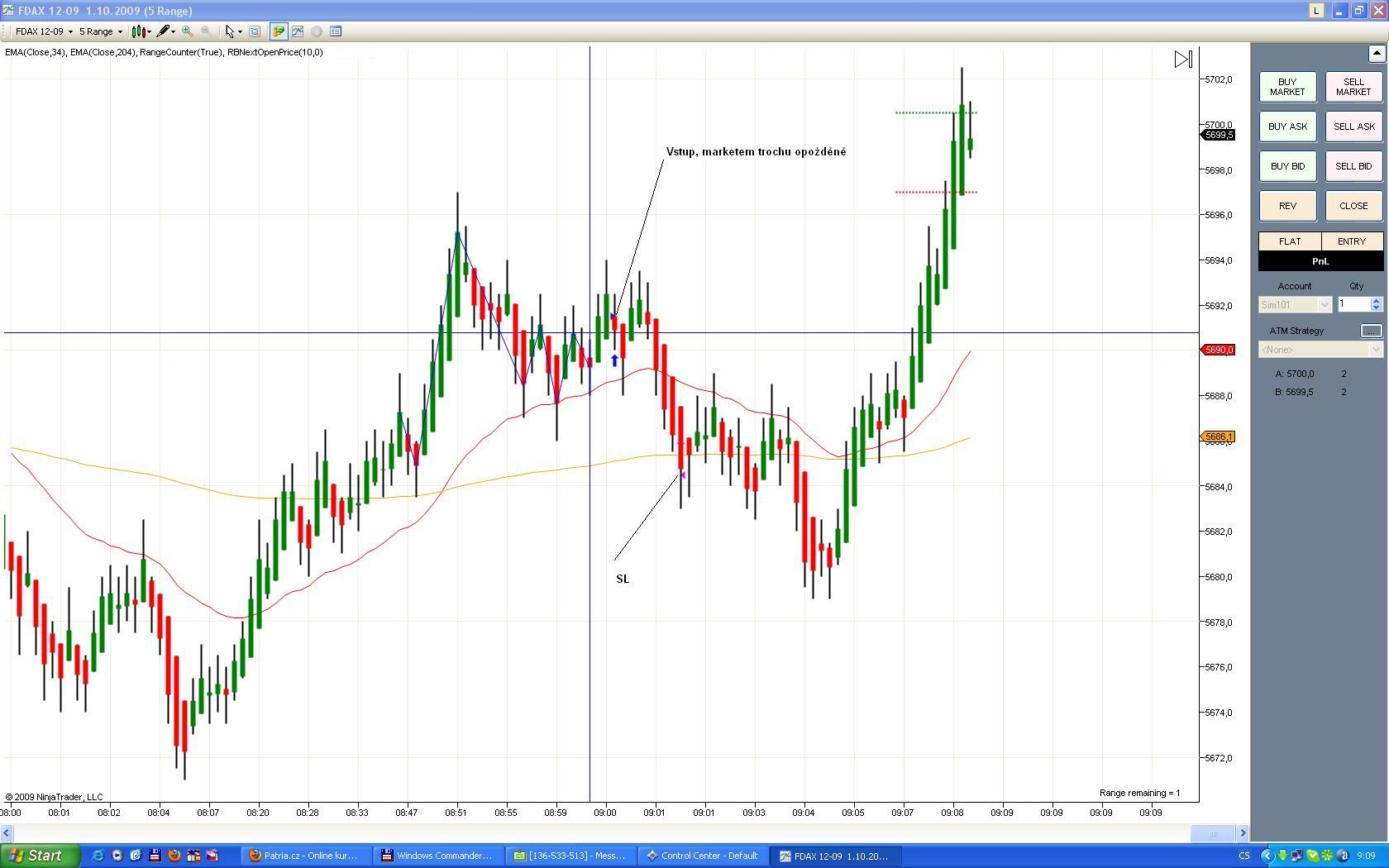This screenshot has height=868, width=1389.
Task: Click the BUY MARKET button
Action: coord(1287,87)
